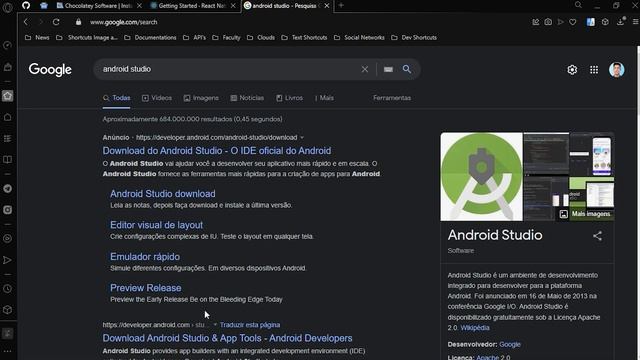Open Google settings gear
This screenshot has width=640, height=360.
click(x=572, y=70)
